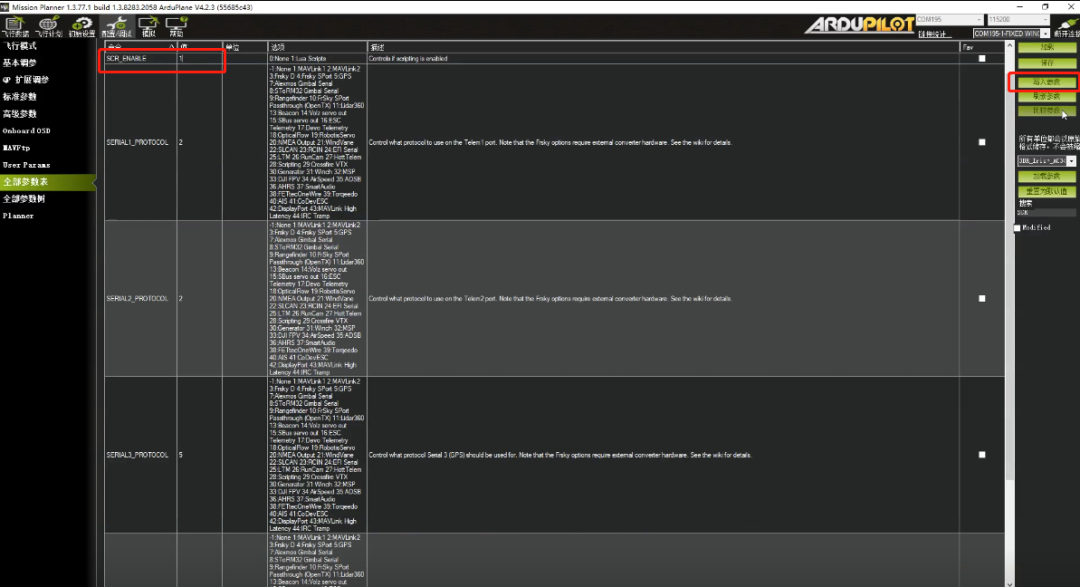Tick the Fav checkbox for SERIAL1_PROTOCOL
1080x587 pixels.
coord(981,142)
